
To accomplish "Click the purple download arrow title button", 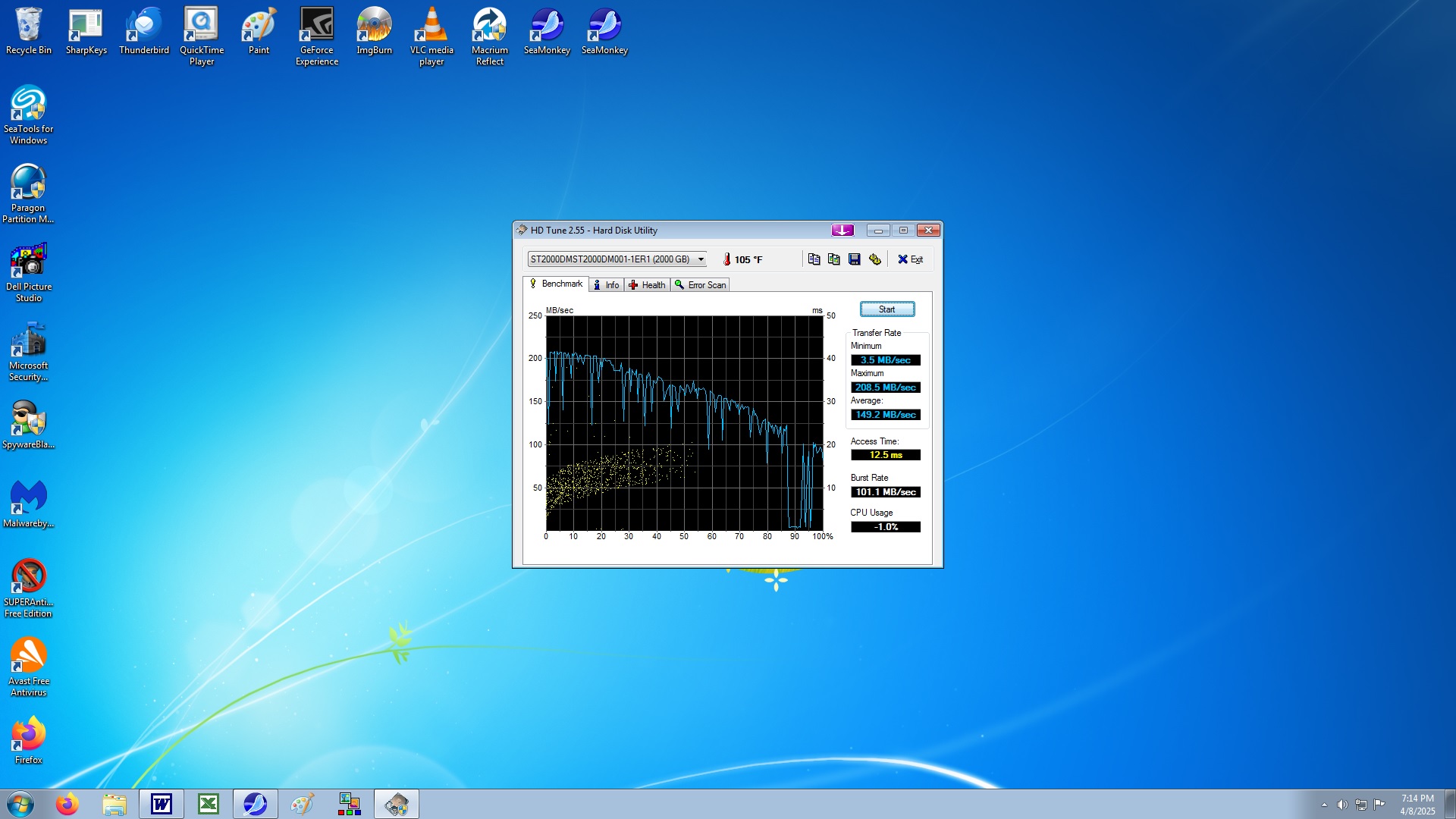I will [x=843, y=231].
